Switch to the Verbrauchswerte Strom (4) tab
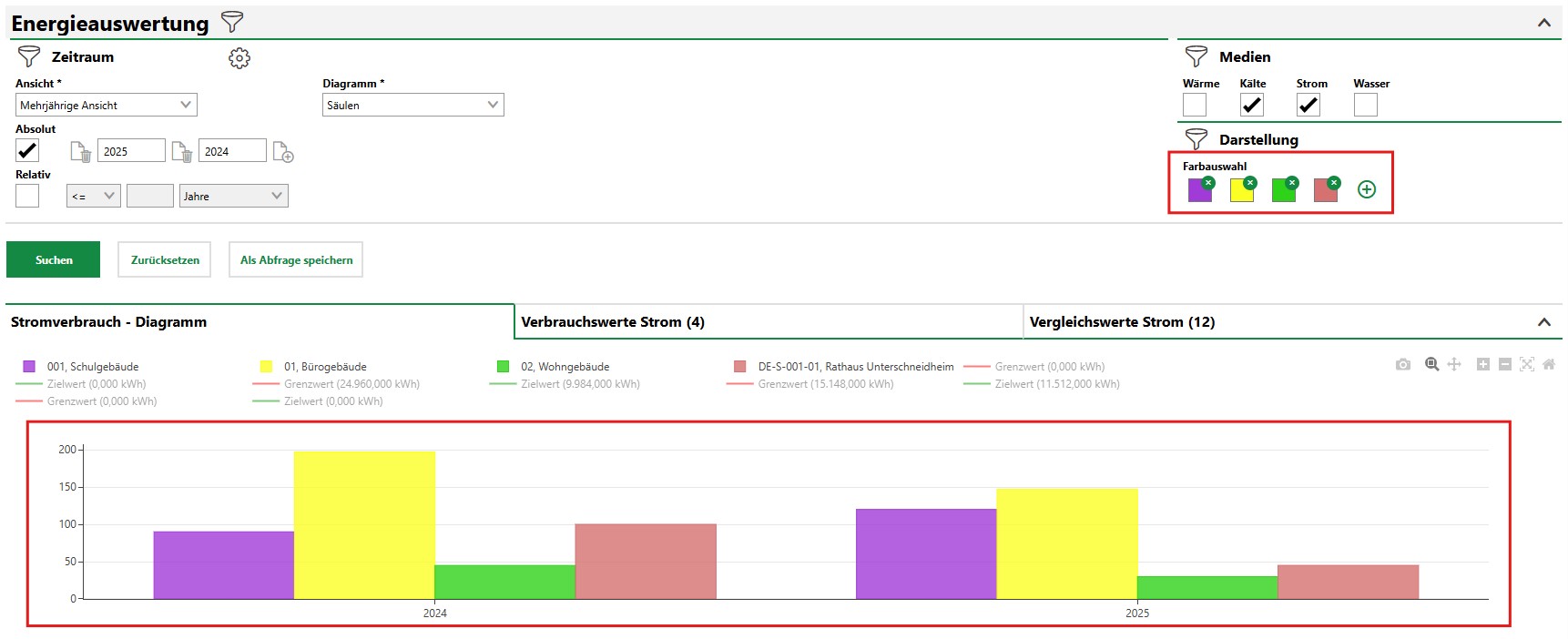This screenshot has width=1568, height=639. [769, 321]
